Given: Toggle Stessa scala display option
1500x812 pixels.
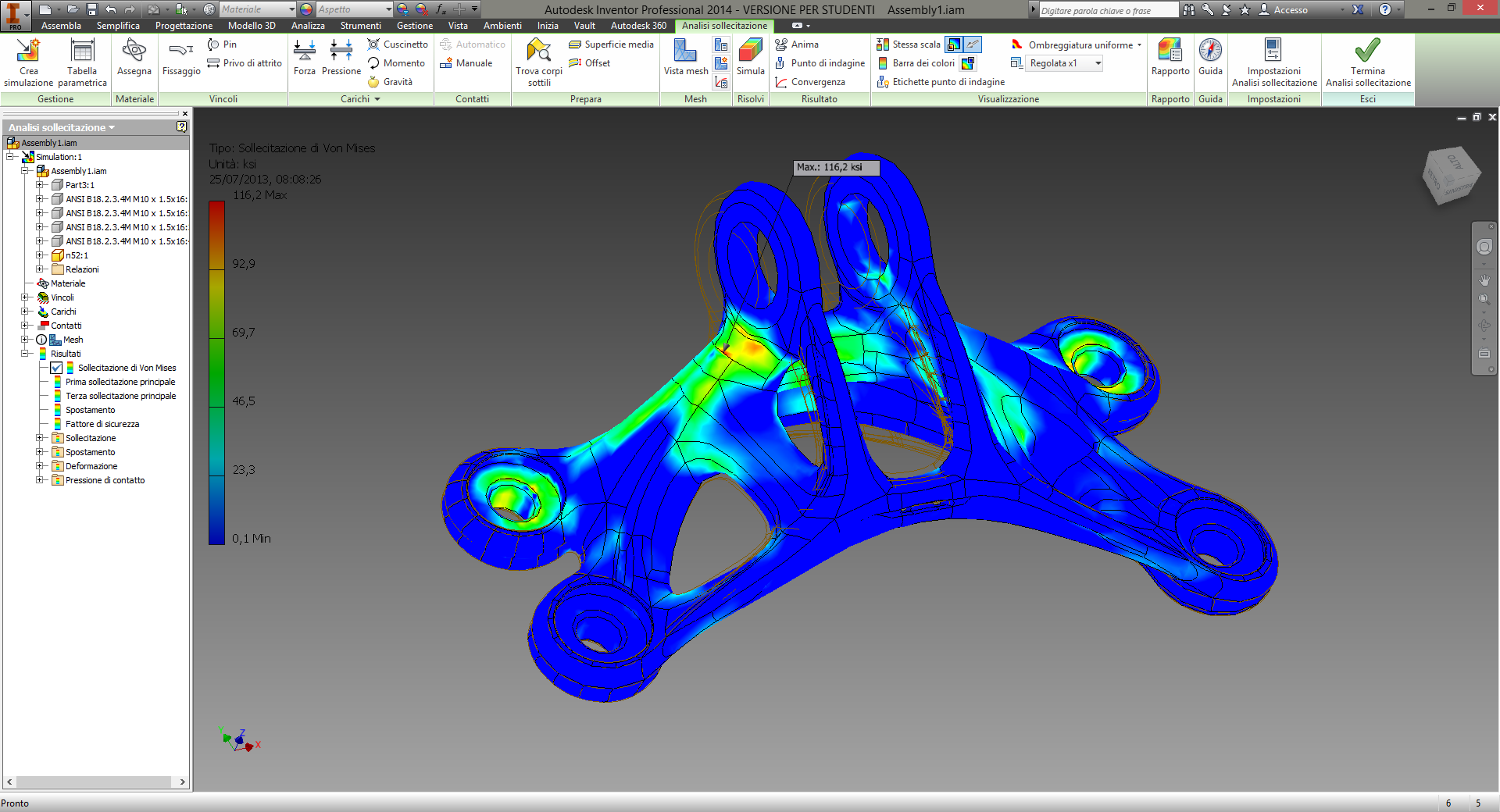Looking at the screenshot, I should click(909, 45).
